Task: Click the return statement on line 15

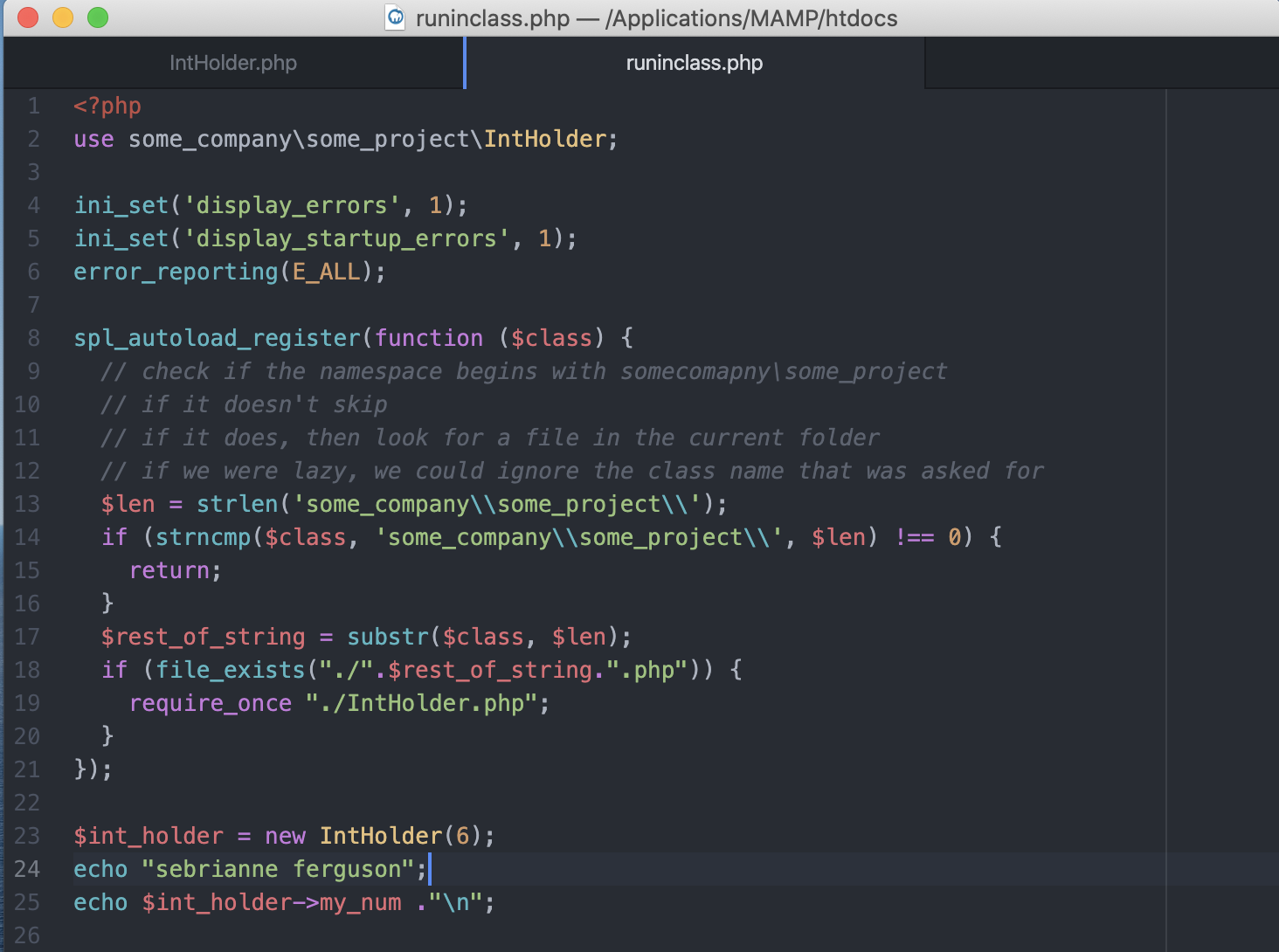Action: tap(169, 570)
